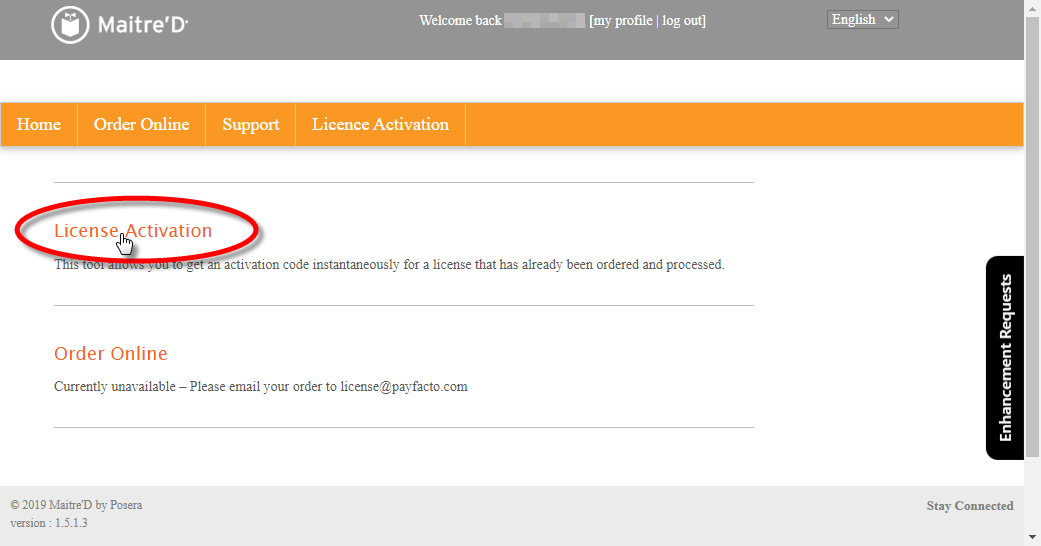Viewport: 1041px width, 546px height.
Task: Click the Stay Connected footer text
Action: coord(970,505)
